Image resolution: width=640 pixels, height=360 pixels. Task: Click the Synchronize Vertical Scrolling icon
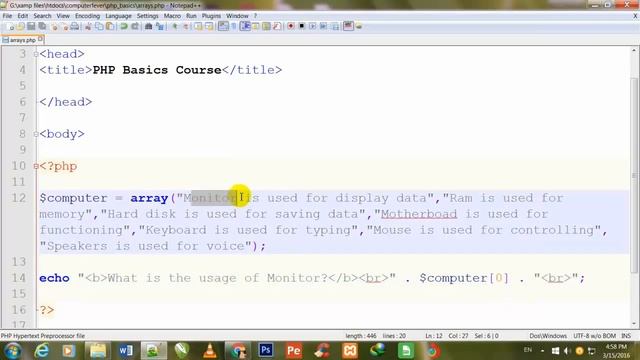click(198, 27)
